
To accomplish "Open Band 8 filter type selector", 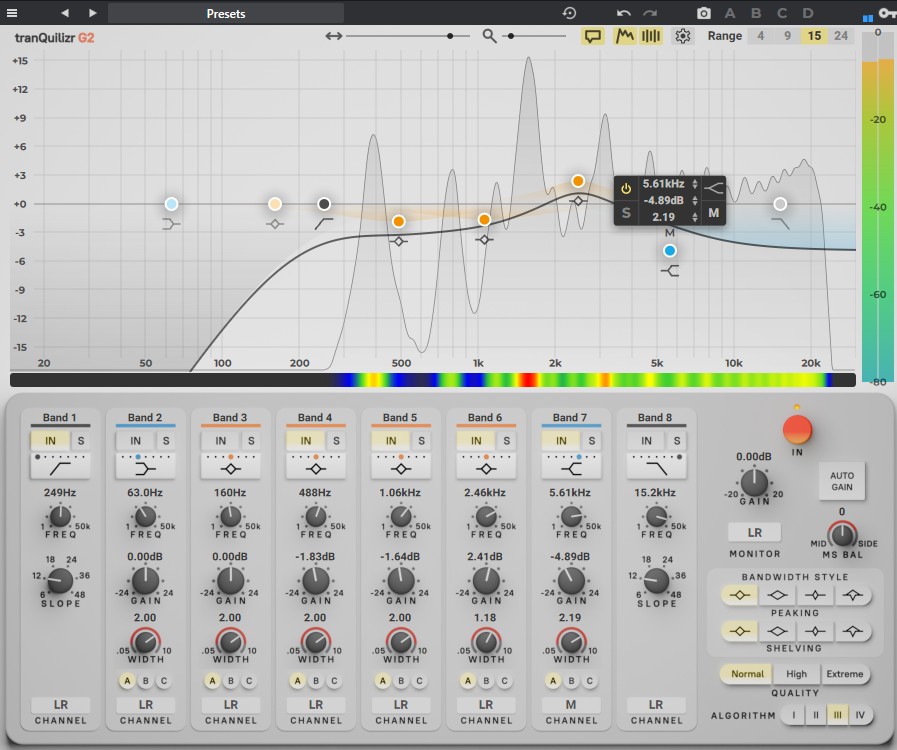I will coord(656,469).
